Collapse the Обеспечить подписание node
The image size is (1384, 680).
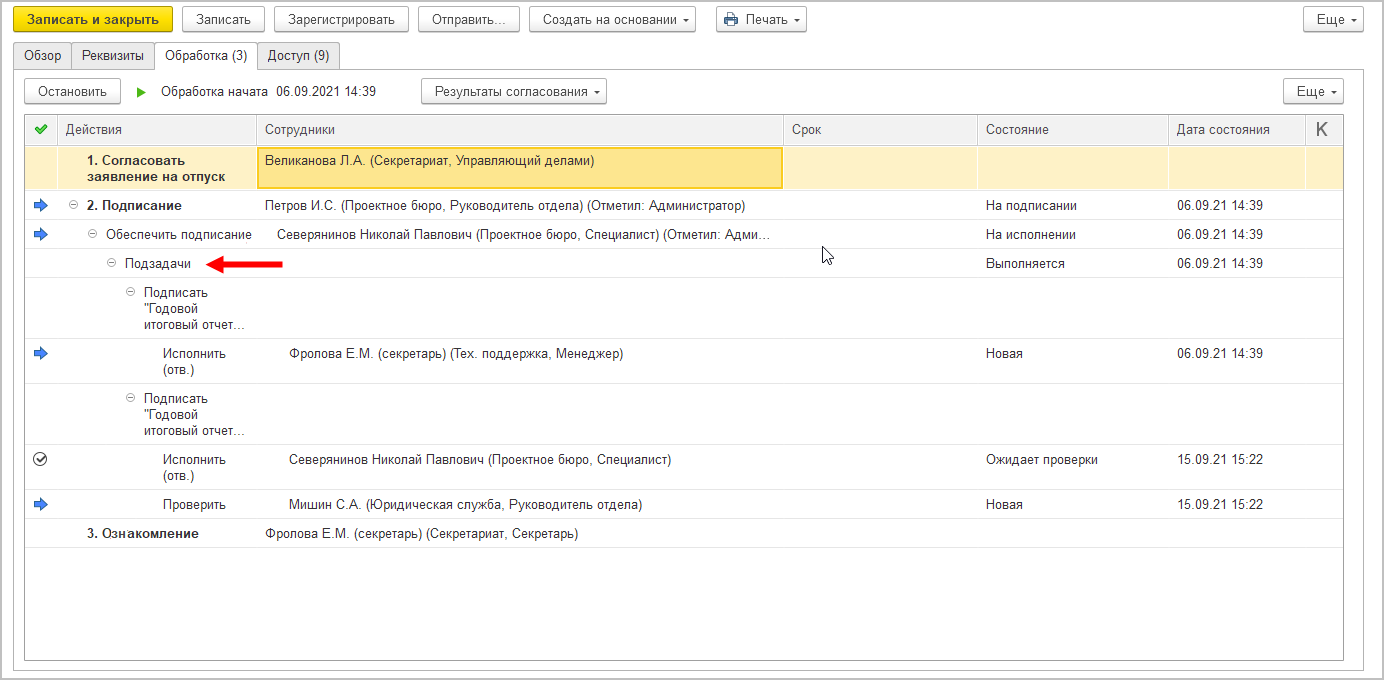[x=93, y=234]
